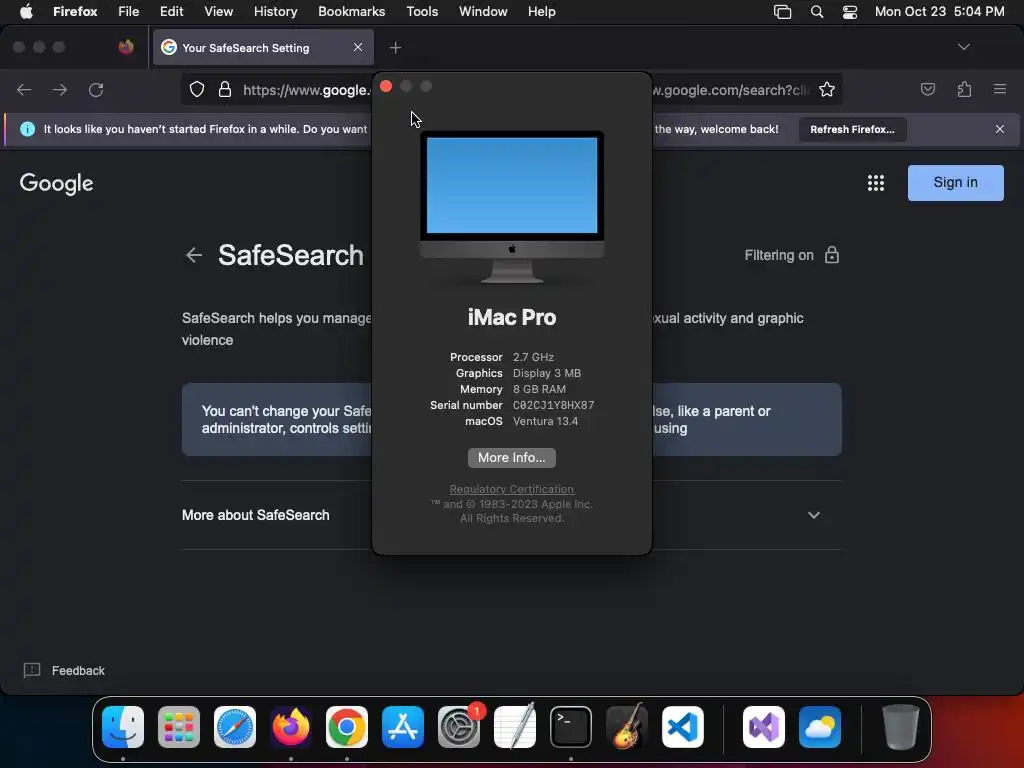This screenshot has width=1024, height=768.
Task: Open Launchpad from the Dock
Action: tap(179, 727)
